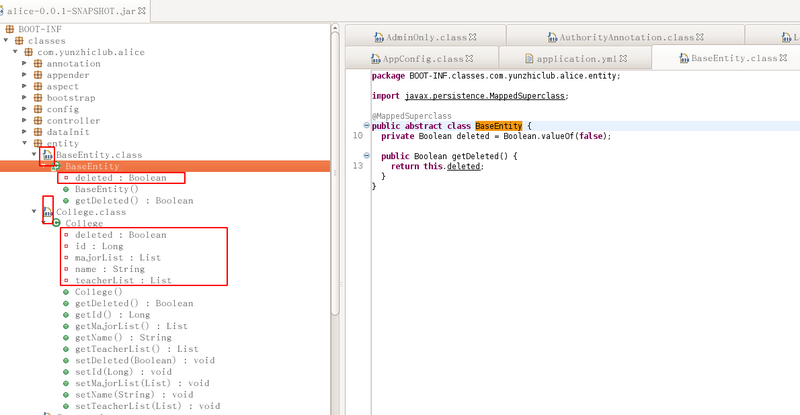The width and height of the screenshot is (800, 415).
Task: Click the College.class file icon
Action: [47, 212]
